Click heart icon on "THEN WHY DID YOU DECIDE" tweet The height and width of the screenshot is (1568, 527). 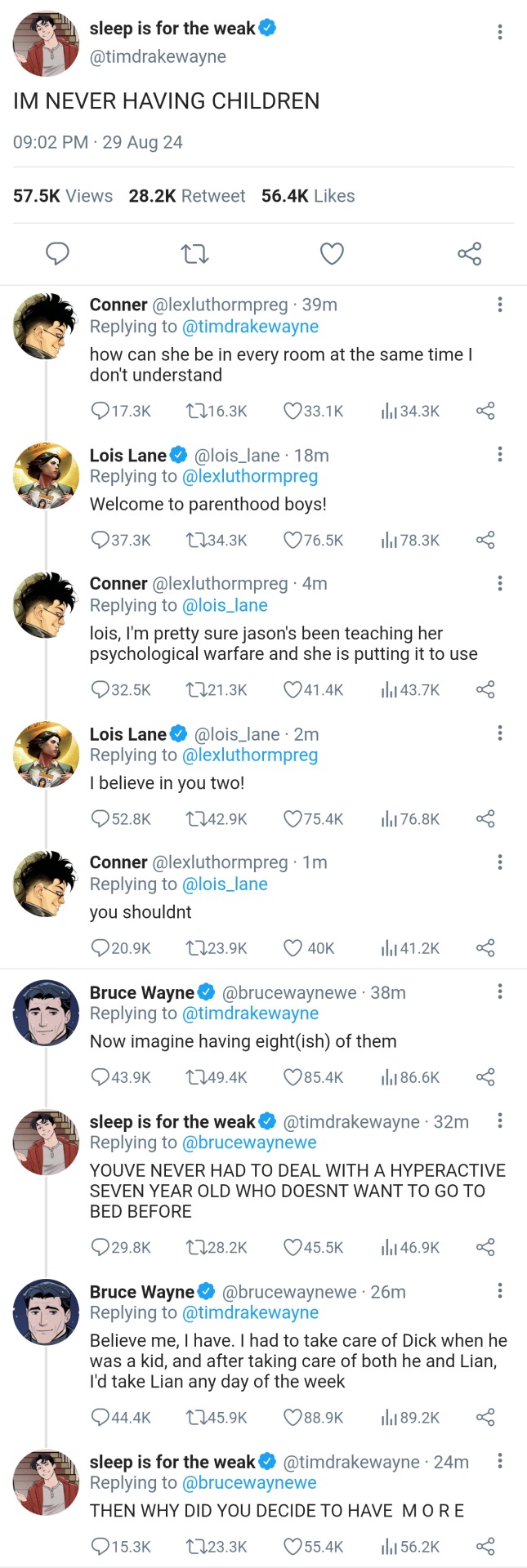293,1546
